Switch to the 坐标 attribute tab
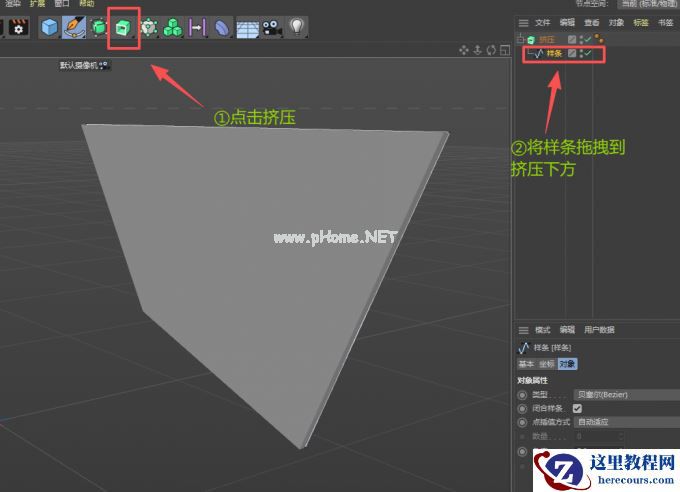Viewport: 680px width, 492px height. pyautogui.click(x=547, y=364)
